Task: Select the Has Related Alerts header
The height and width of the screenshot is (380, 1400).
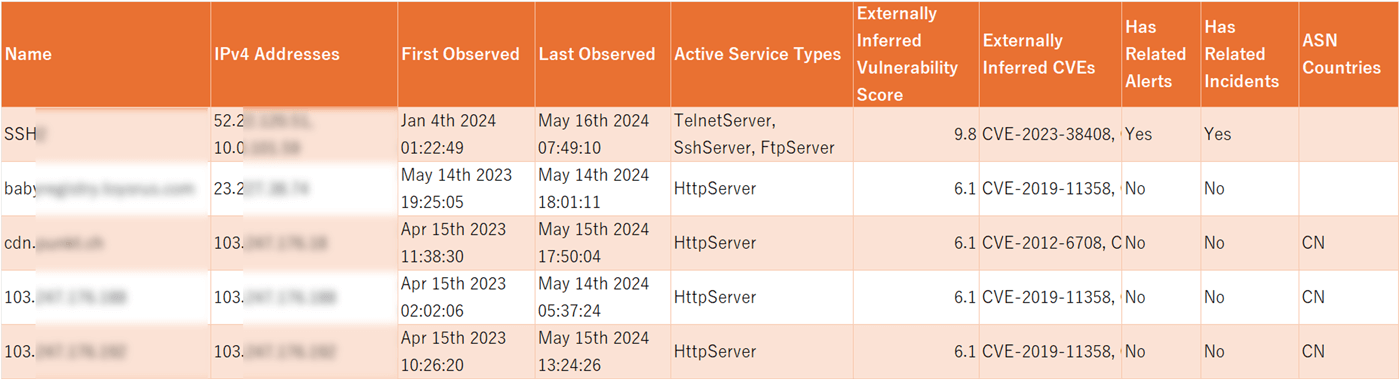Action: [x=1161, y=54]
